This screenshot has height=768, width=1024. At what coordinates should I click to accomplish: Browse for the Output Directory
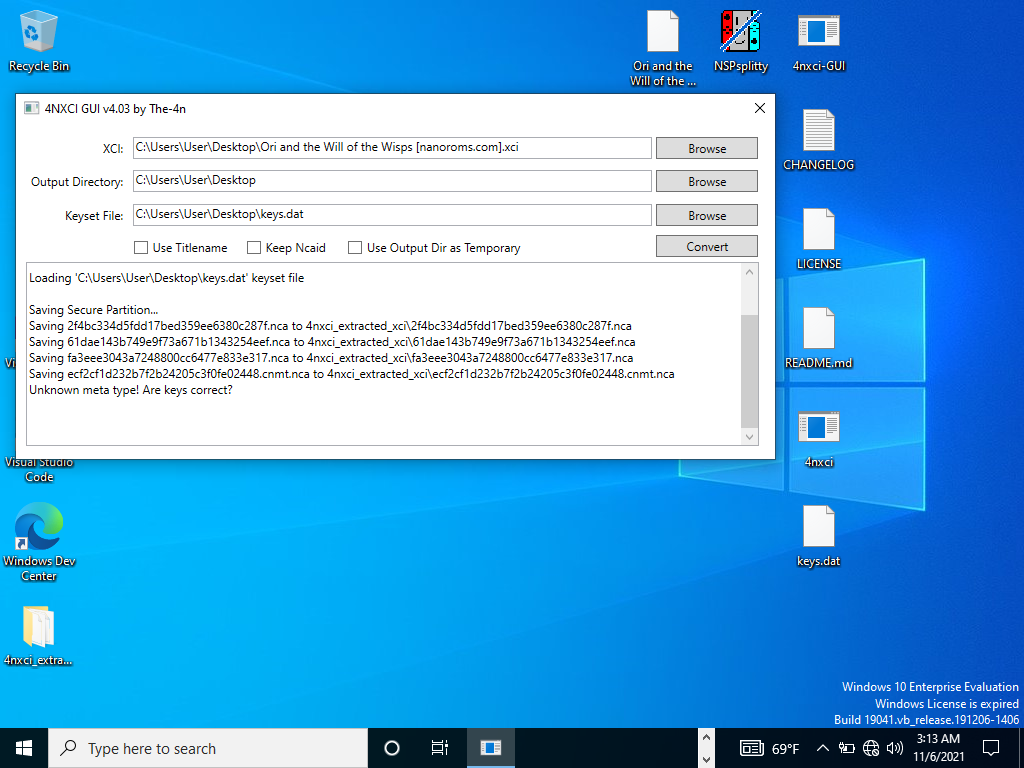click(707, 182)
